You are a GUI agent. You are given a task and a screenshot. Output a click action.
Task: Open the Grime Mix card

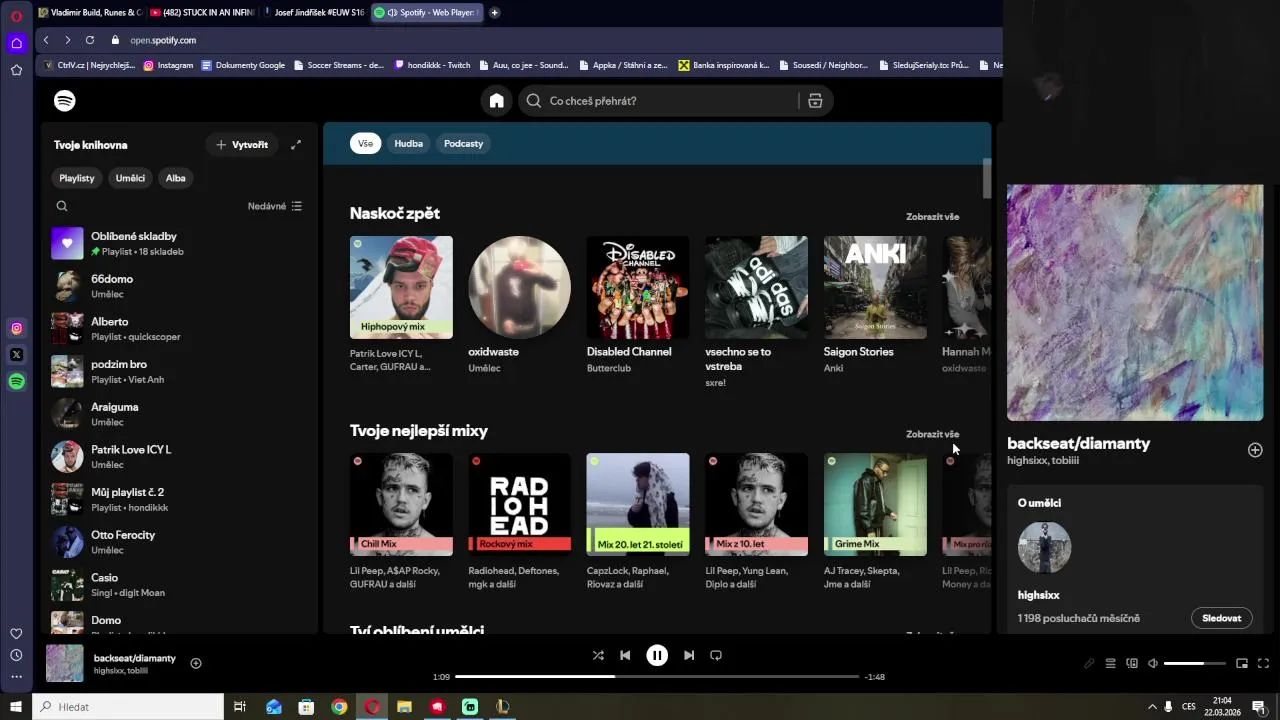[x=875, y=521]
